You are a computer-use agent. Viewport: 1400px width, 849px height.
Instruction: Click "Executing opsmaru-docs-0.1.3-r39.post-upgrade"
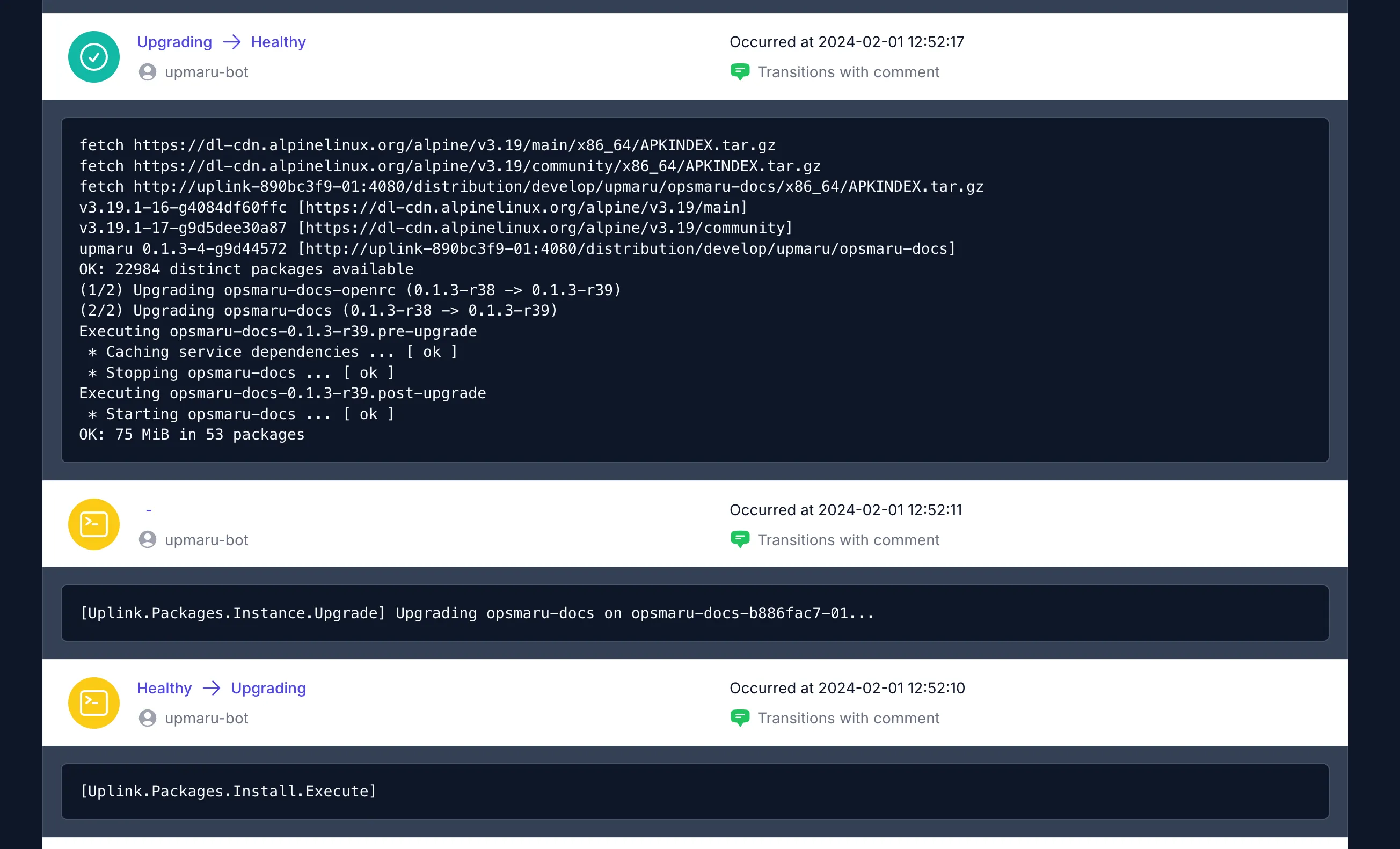point(282,393)
